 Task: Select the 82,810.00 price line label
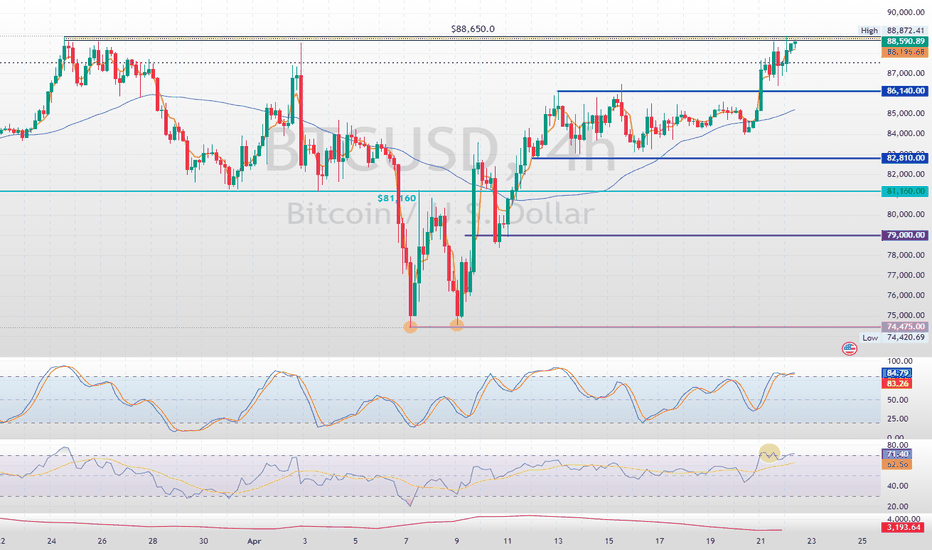coord(905,158)
